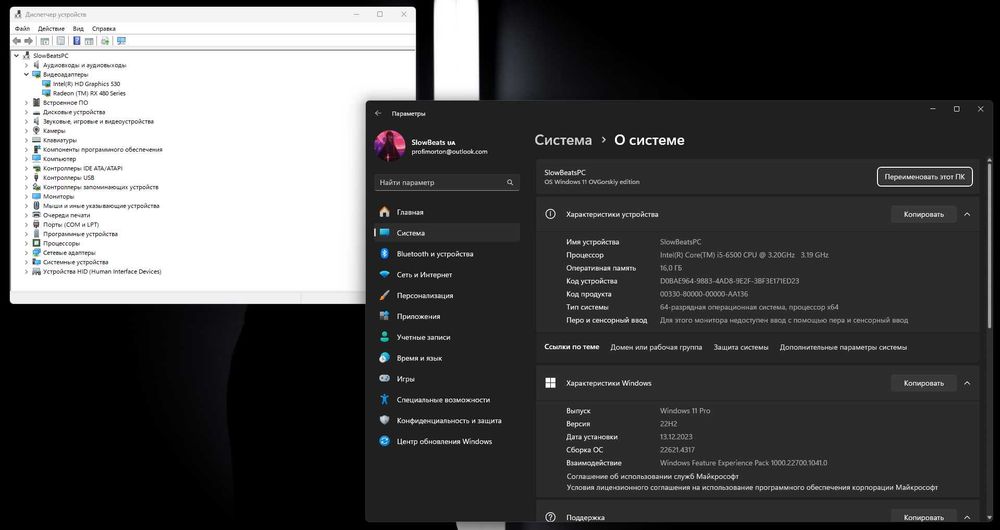
Task: Click the update arrows icon beside Центр обновления Windows
Action: 384,441
